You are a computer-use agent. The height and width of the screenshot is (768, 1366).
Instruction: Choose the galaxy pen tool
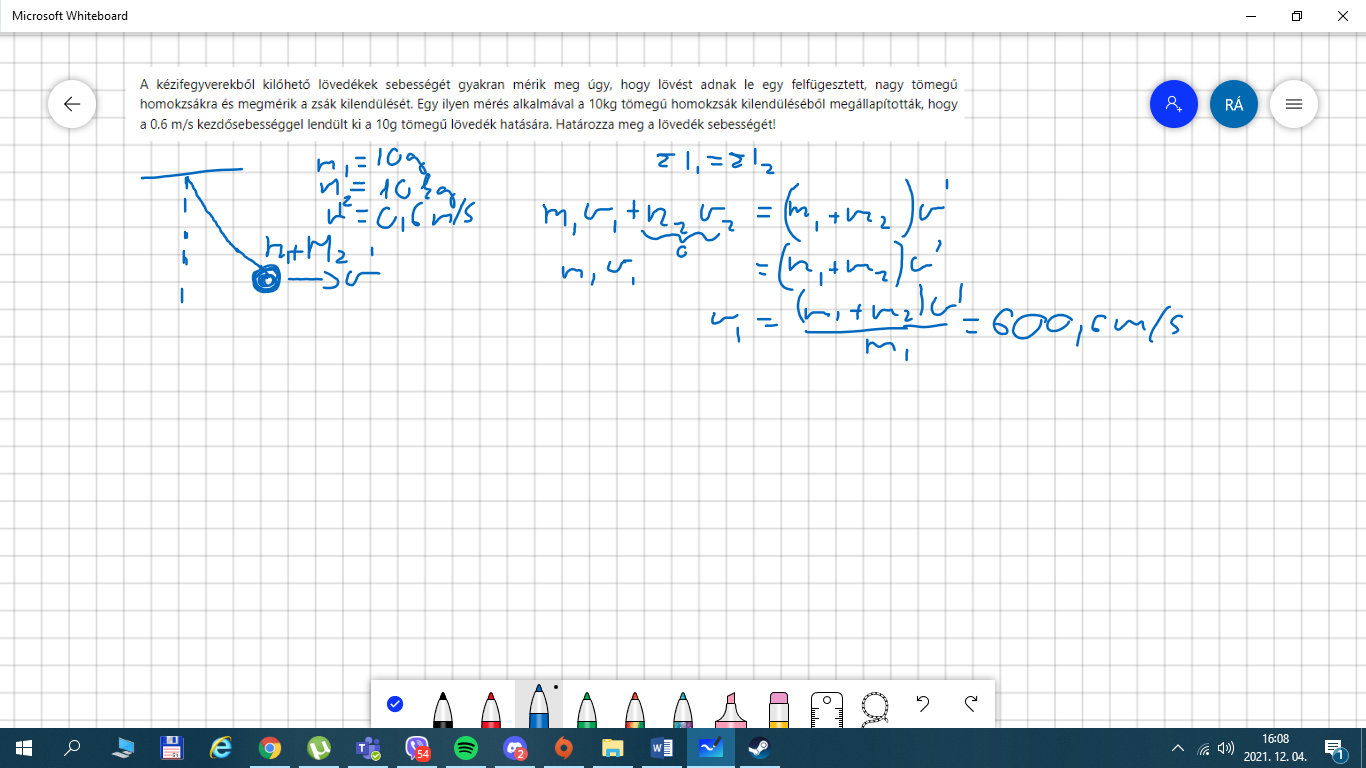click(x=683, y=708)
